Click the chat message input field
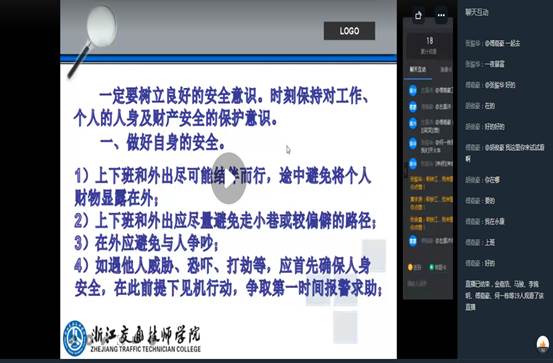This screenshot has height=363, width=553. (428, 284)
